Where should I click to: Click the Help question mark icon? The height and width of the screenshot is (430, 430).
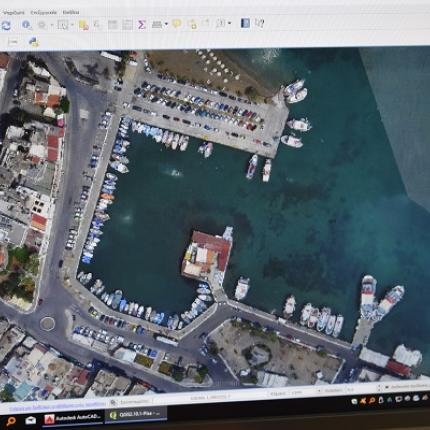259,23
